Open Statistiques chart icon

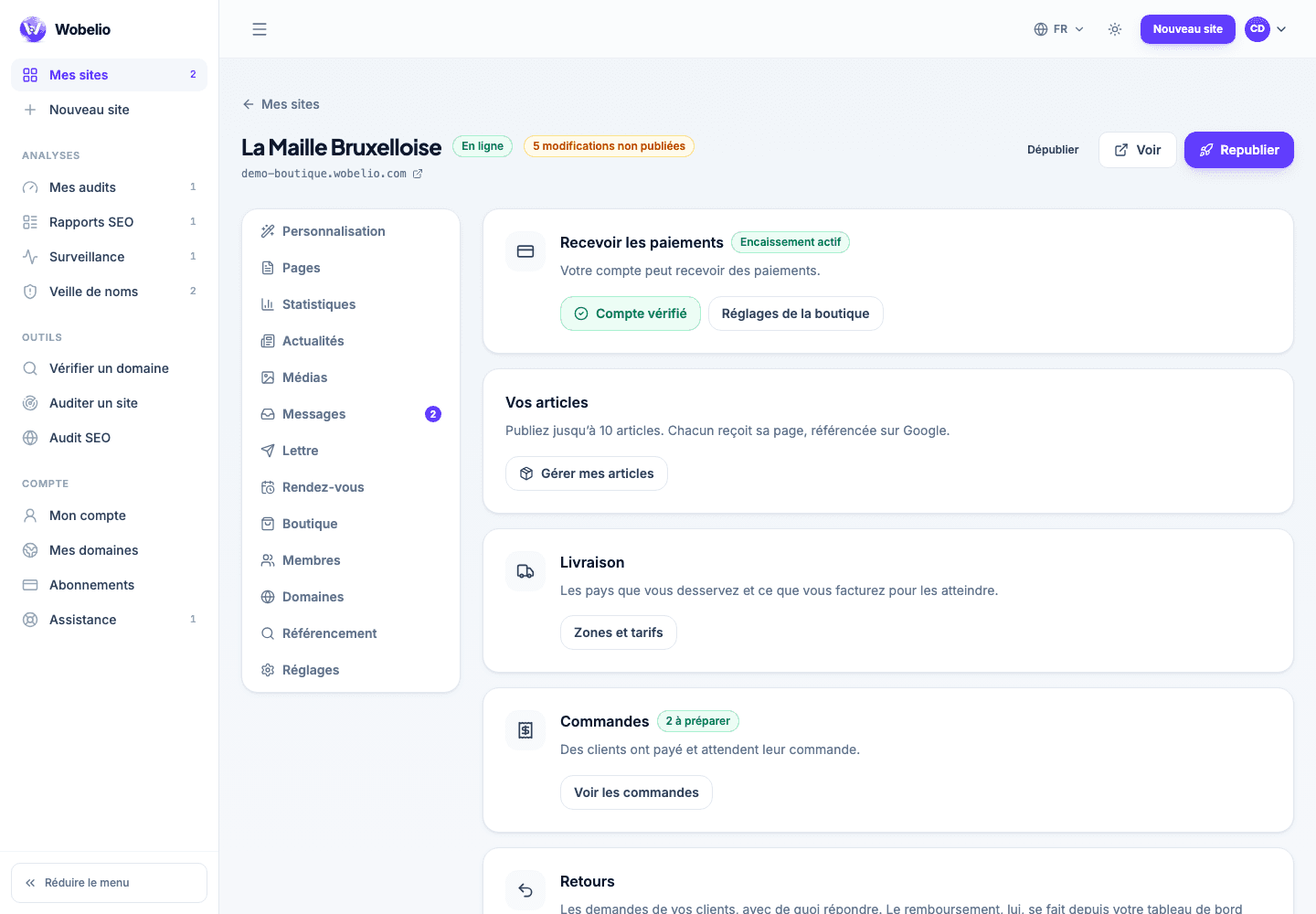coord(268,304)
